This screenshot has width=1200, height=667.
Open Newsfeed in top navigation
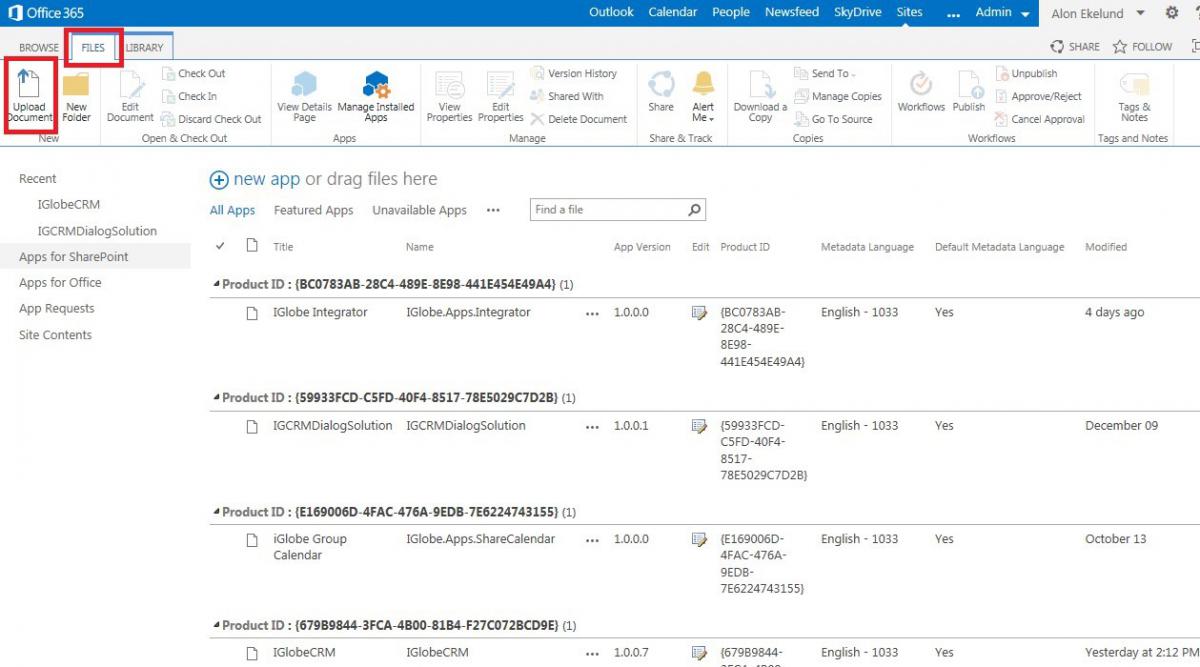pyautogui.click(x=792, y=12)
